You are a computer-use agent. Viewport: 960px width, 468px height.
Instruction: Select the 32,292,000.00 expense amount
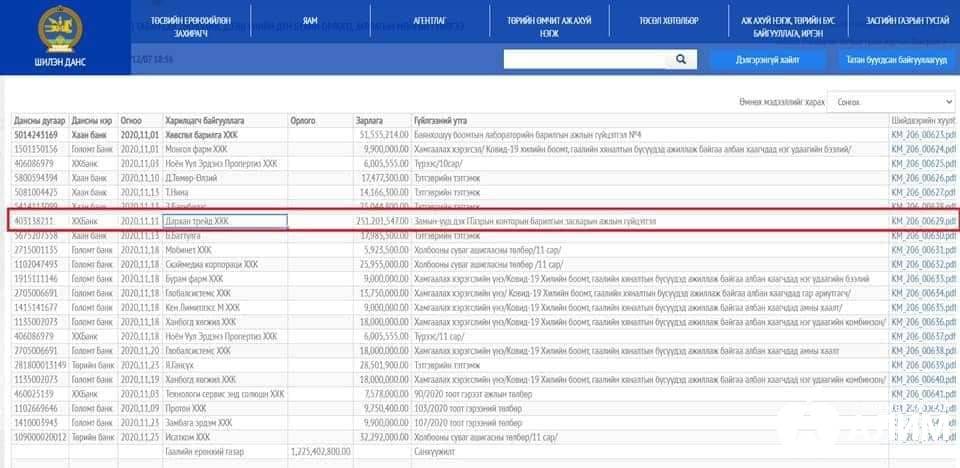384,437
